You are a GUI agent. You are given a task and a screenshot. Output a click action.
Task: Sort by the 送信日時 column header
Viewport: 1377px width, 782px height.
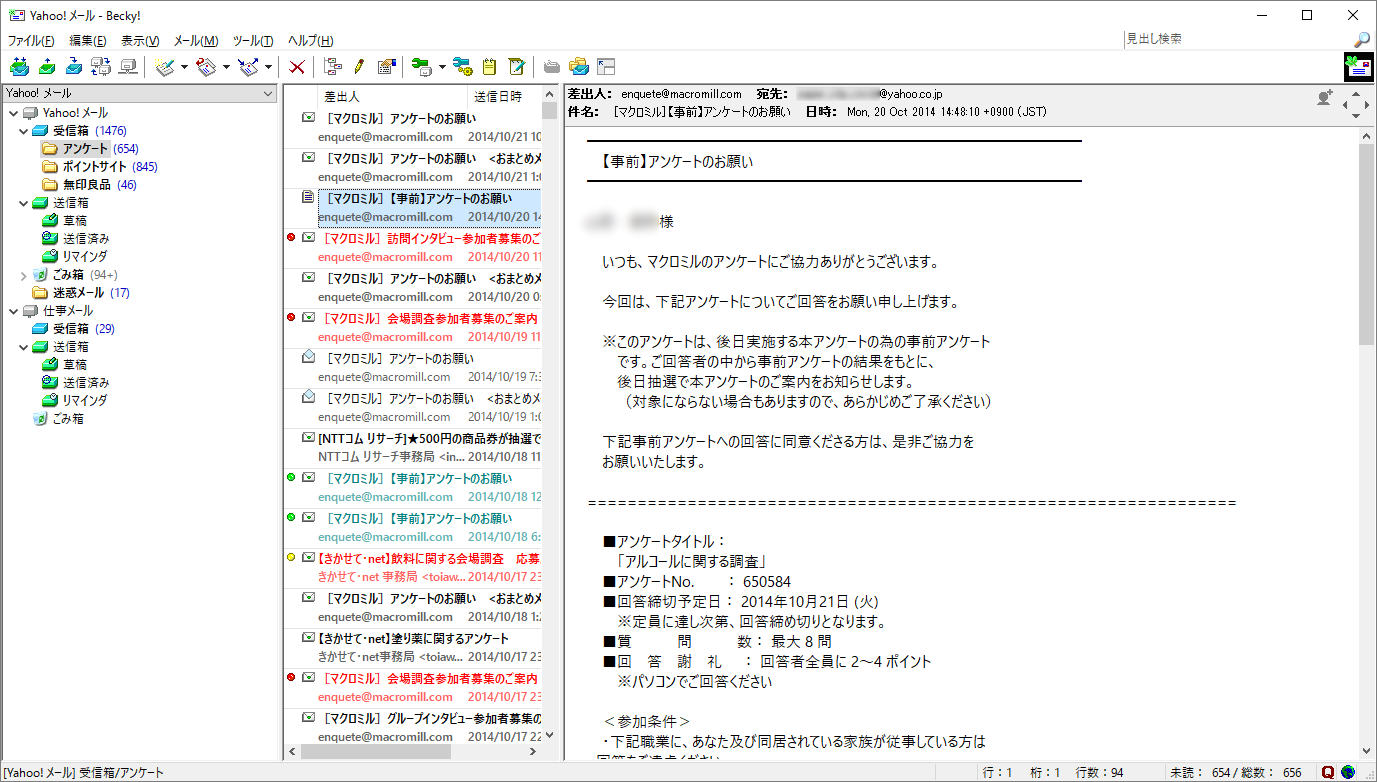pyautogui.click(x=504, y=97)
